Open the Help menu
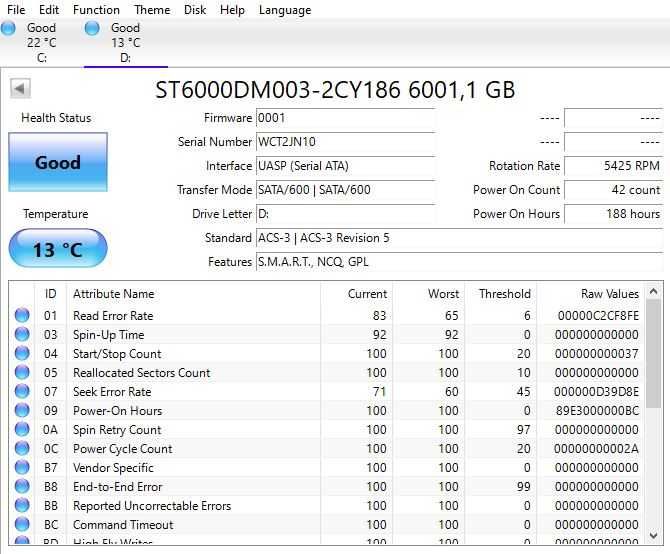The image size is (670, 554). [232, 9]
